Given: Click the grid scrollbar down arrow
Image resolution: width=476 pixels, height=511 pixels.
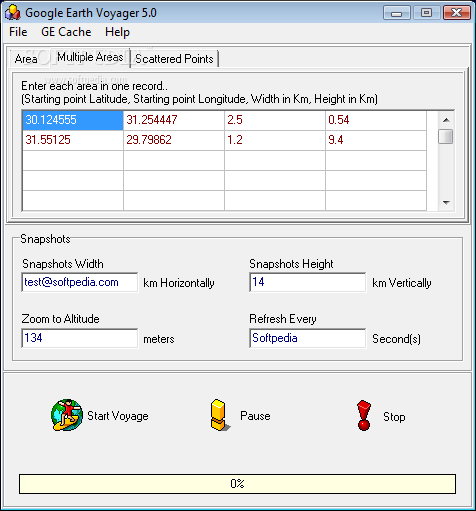Looking at the screenshot, I should click(x=446, y=202).
